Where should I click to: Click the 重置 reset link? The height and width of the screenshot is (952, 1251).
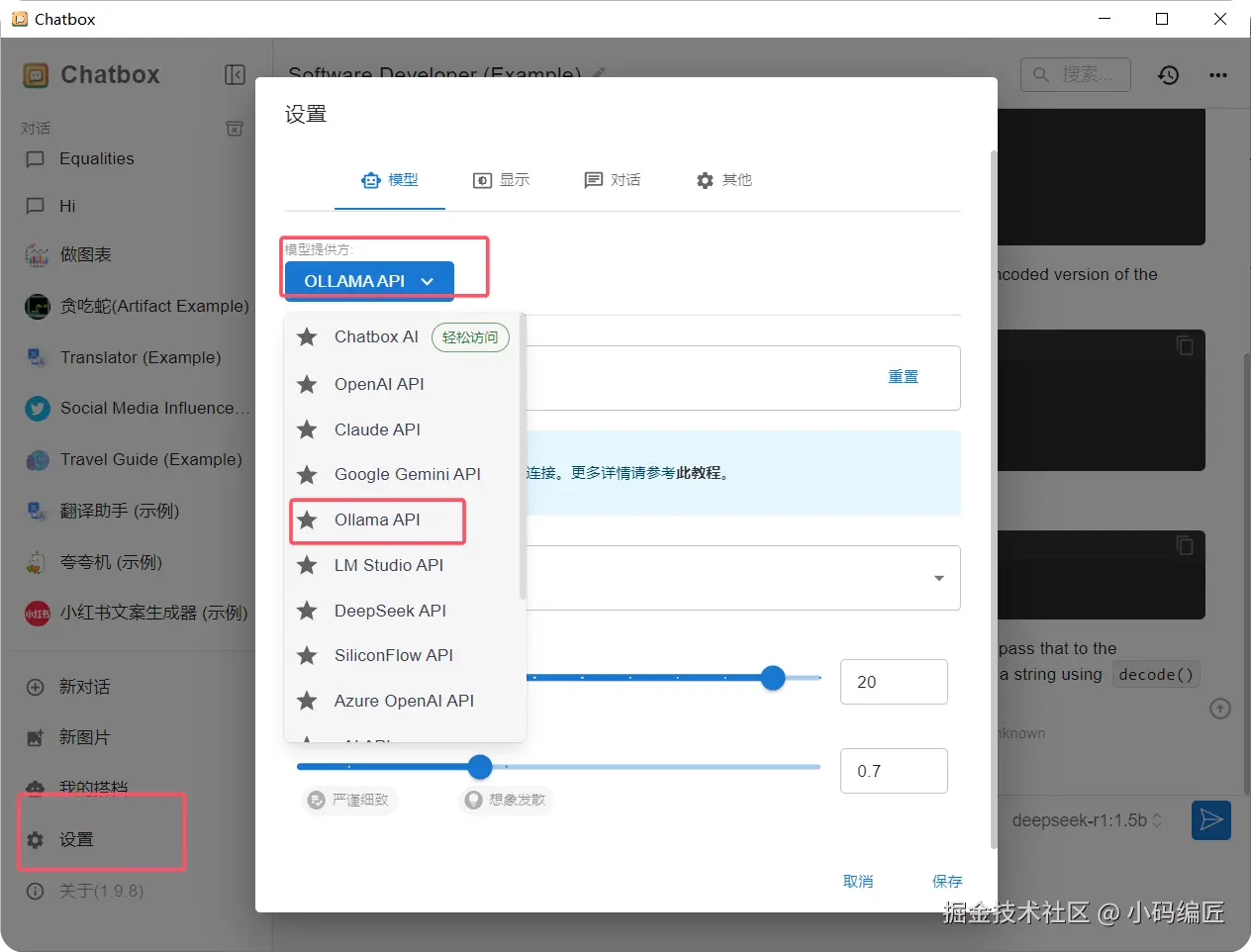(x=903, y=377)
